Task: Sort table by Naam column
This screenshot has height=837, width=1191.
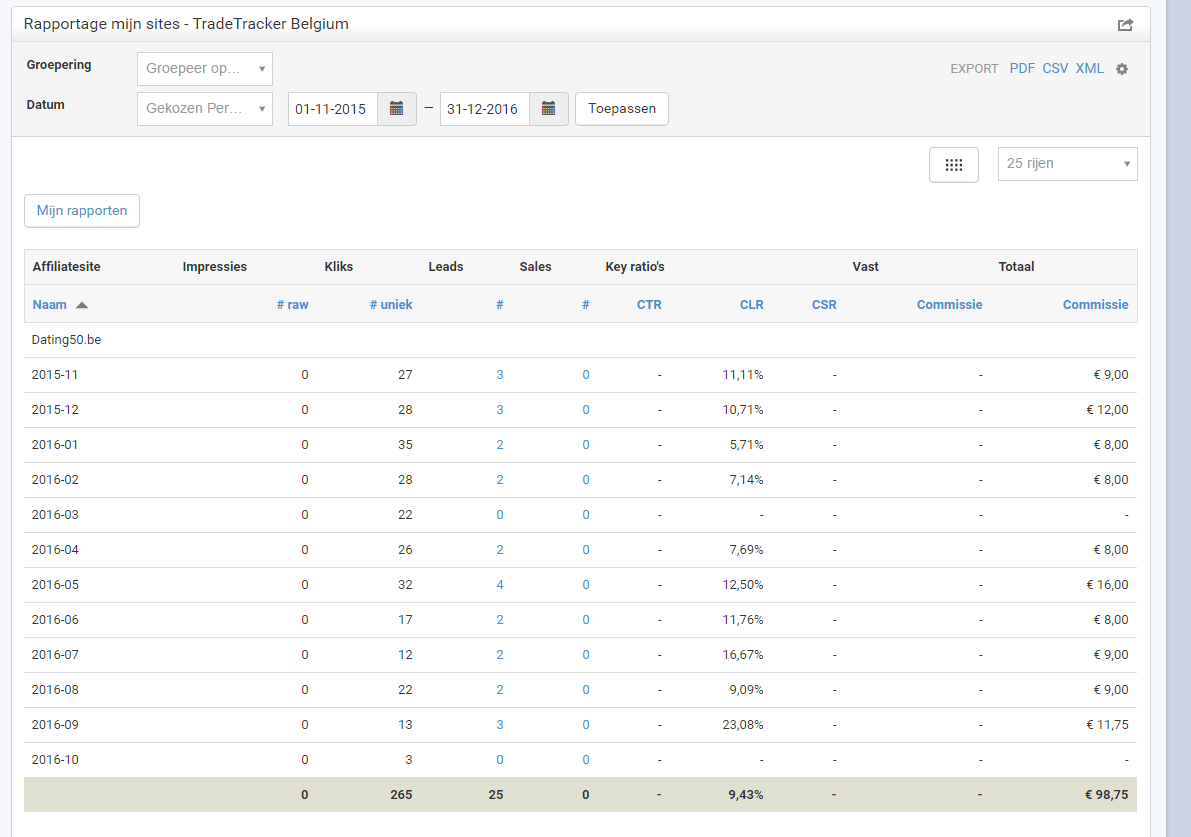Action: (x=49, y=305)
